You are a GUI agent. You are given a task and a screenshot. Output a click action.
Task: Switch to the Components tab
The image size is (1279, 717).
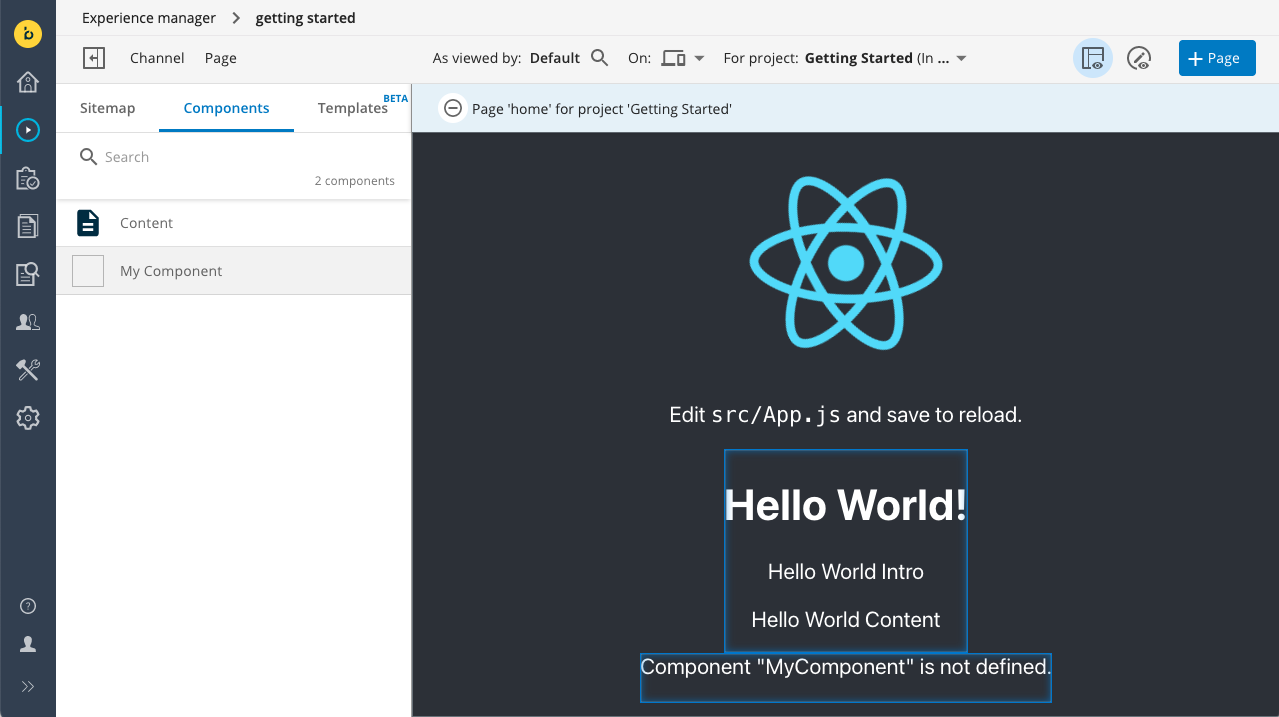click(226, 108)
